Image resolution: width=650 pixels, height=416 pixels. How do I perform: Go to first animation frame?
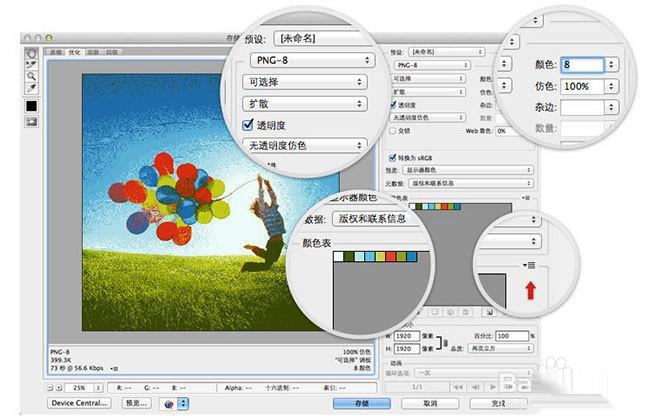click(x=458, y=387)
